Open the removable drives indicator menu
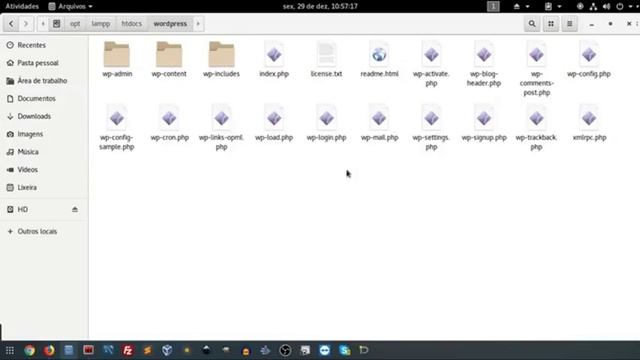The width and height of the screenshot is (640, 360). pyautogui.click(x=521, y=6)
